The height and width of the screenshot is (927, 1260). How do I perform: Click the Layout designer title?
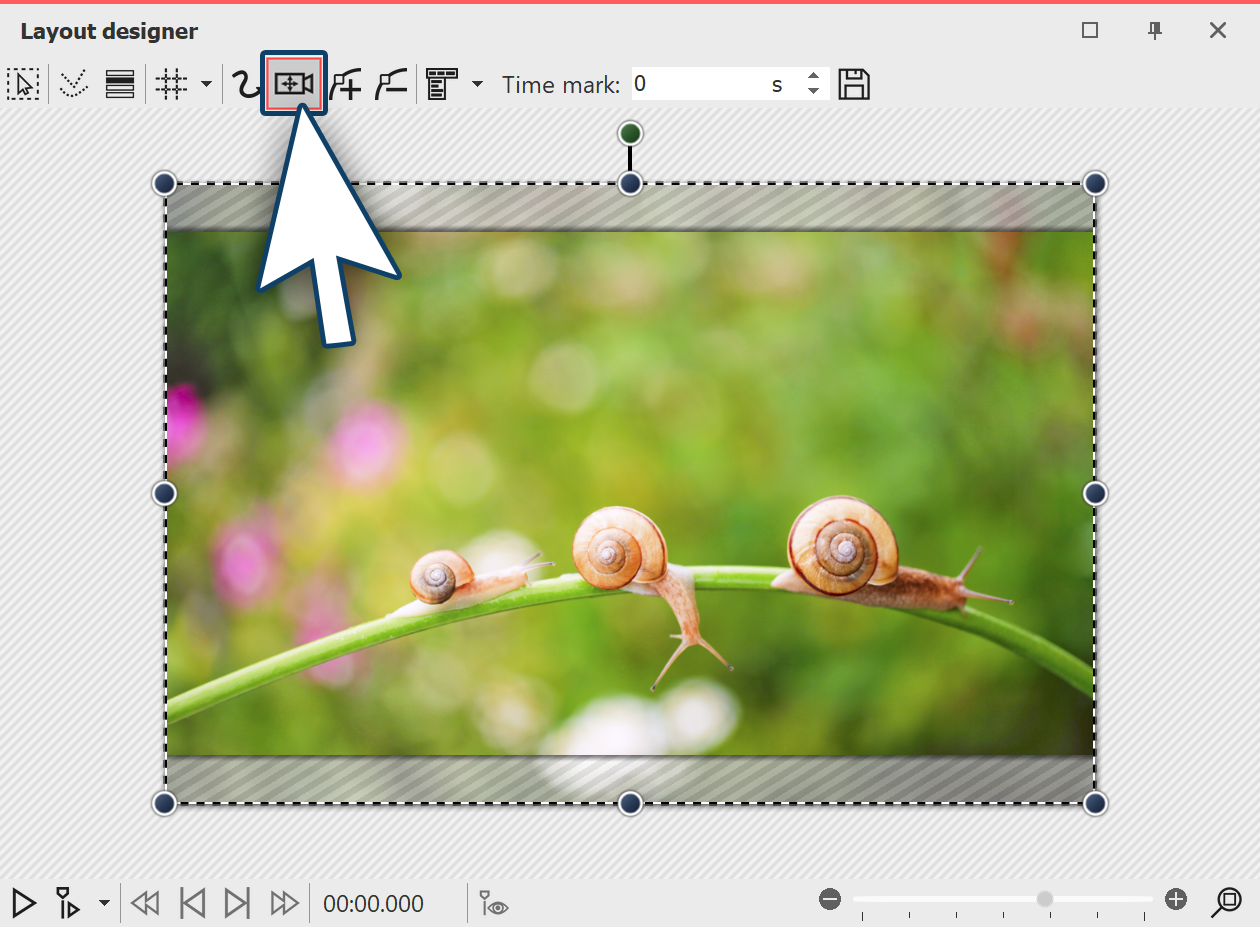pos(108,31)
